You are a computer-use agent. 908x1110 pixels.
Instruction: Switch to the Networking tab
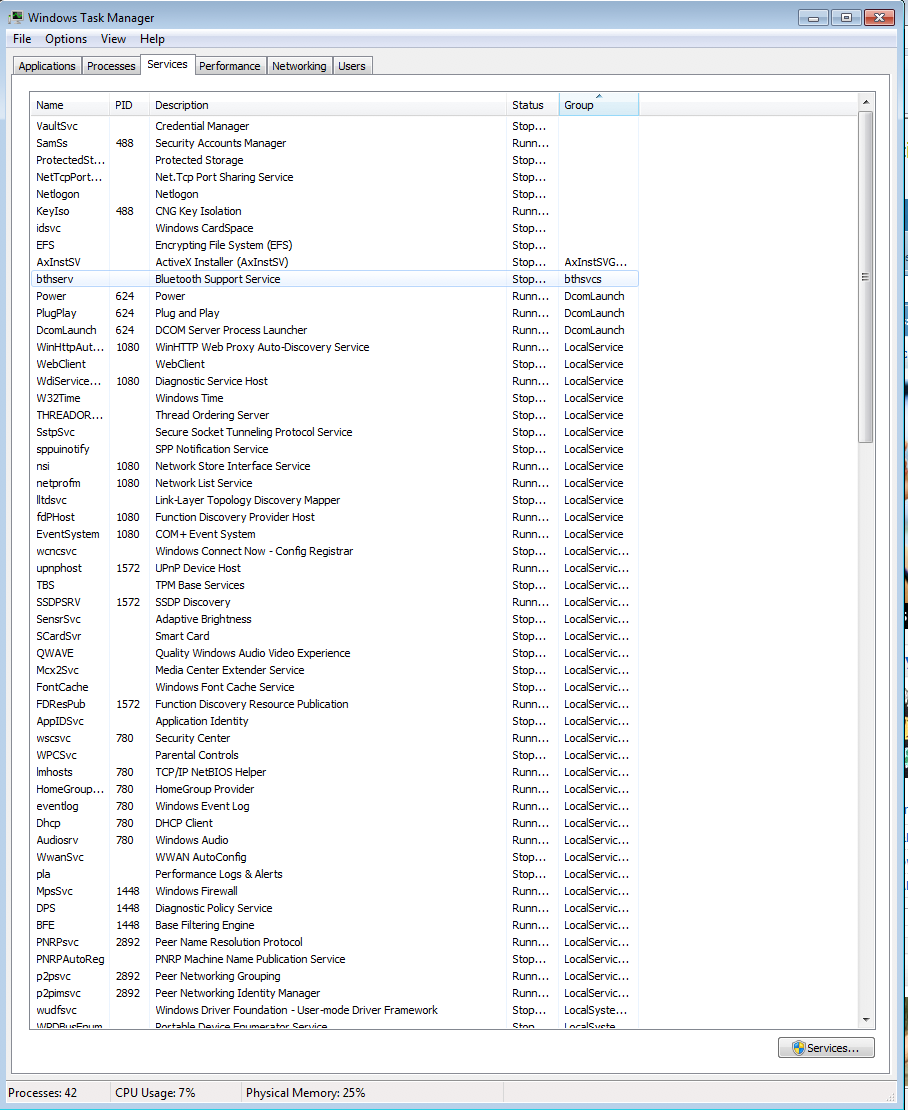[299, 66]
